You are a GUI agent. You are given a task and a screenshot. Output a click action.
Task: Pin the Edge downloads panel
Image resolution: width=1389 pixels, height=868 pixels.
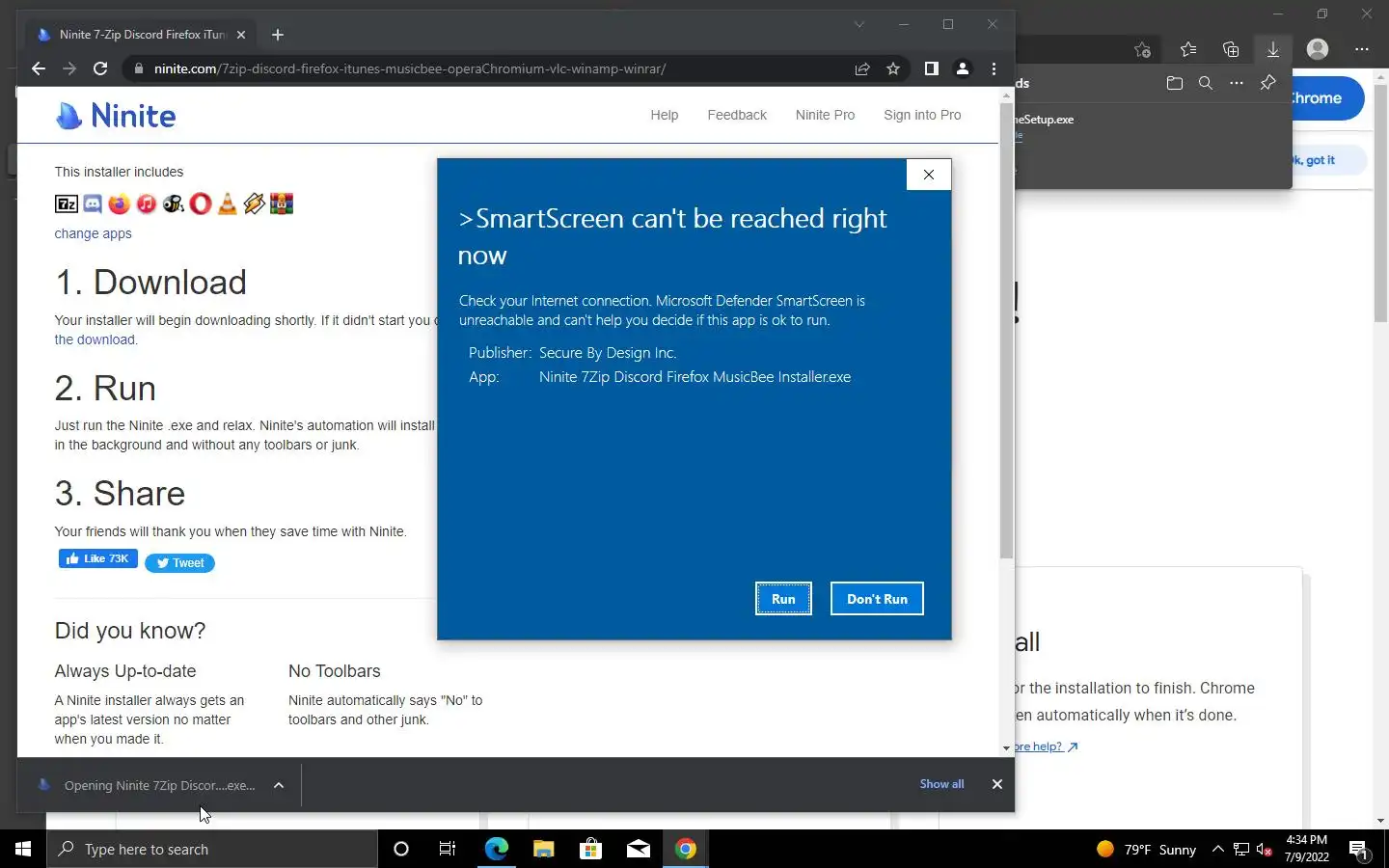(x=1268, y=83)
